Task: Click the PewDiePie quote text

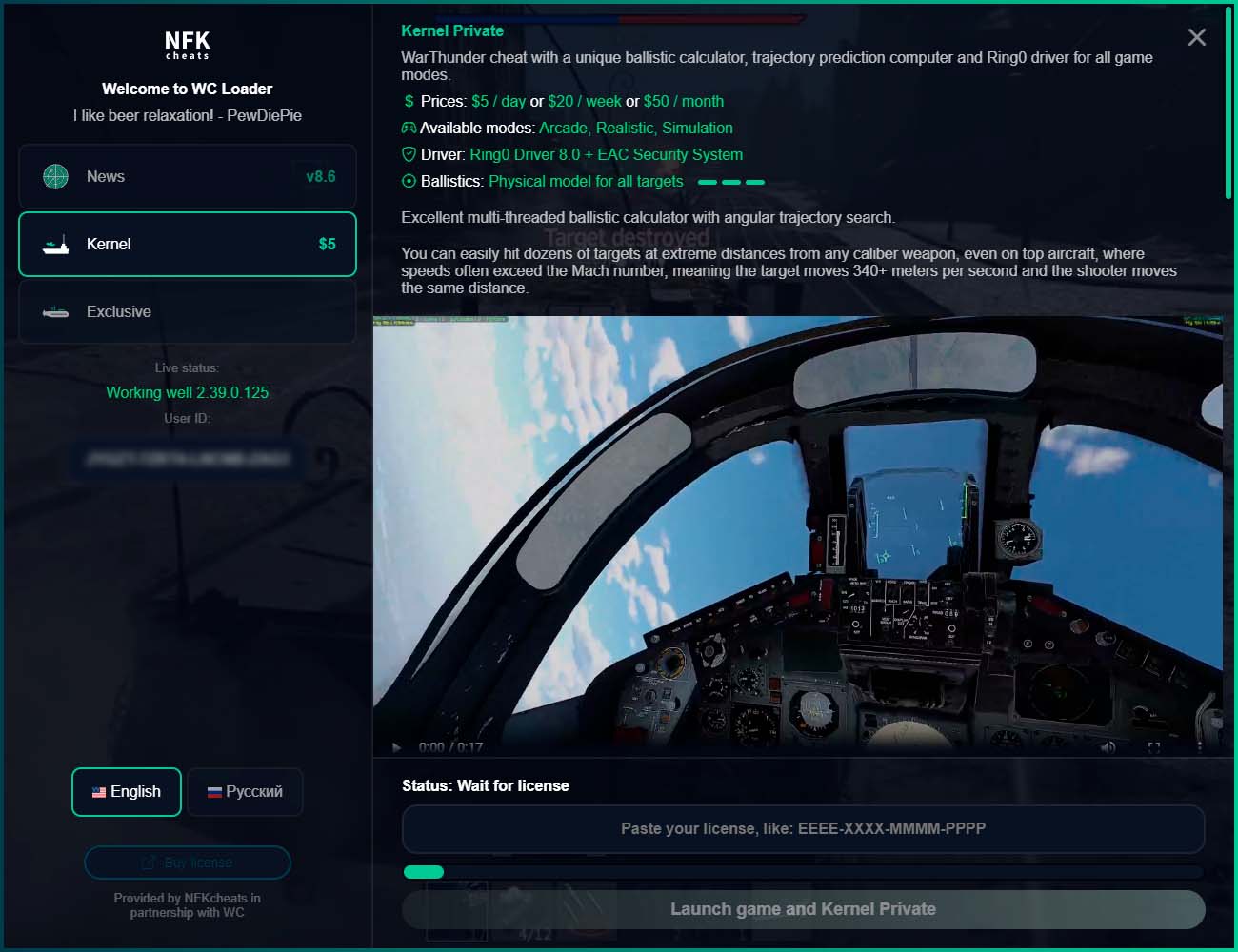Action: click(x=188, y=115)
